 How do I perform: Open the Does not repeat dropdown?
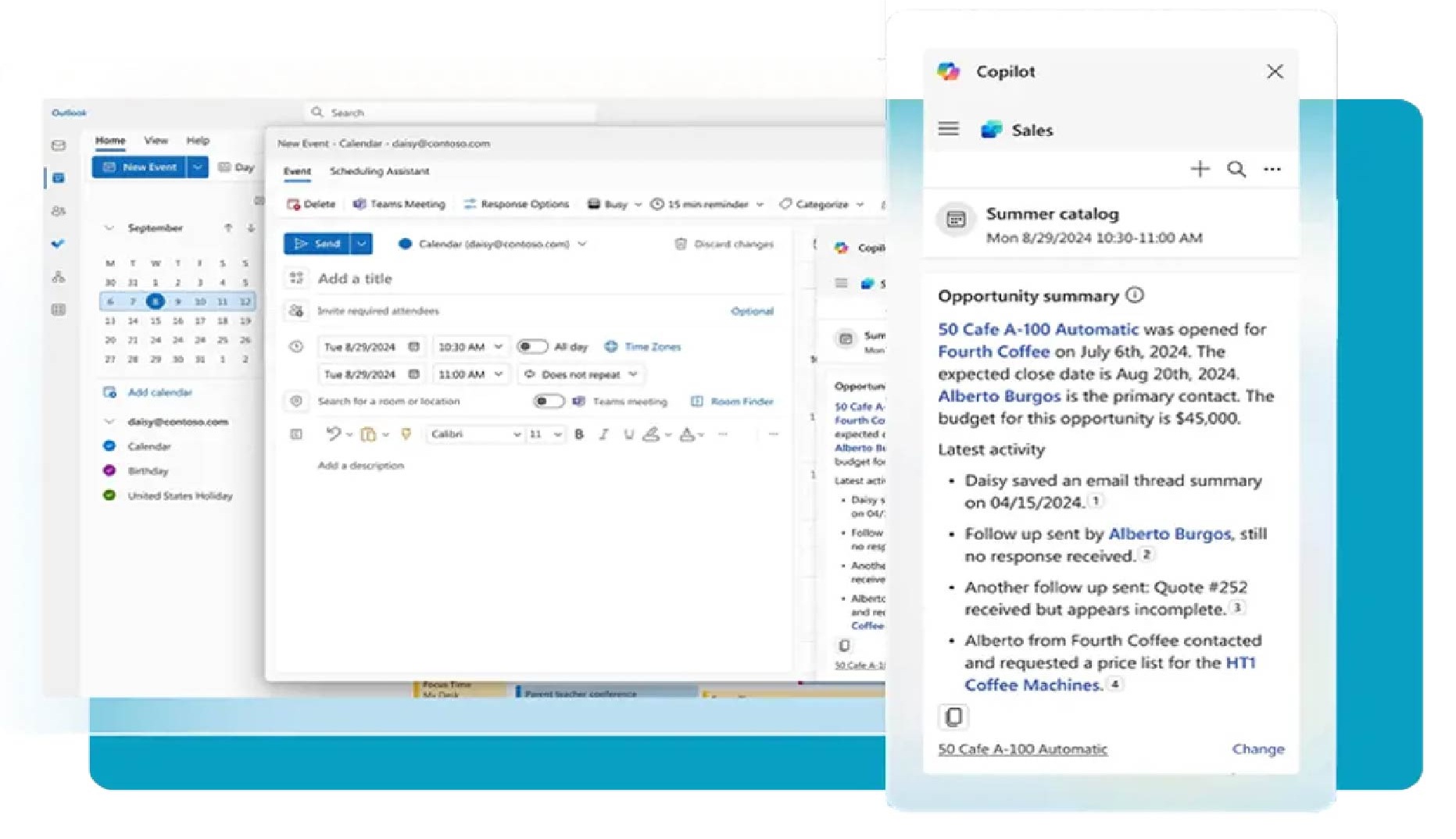pyautogui.click(x=581, y=374)
